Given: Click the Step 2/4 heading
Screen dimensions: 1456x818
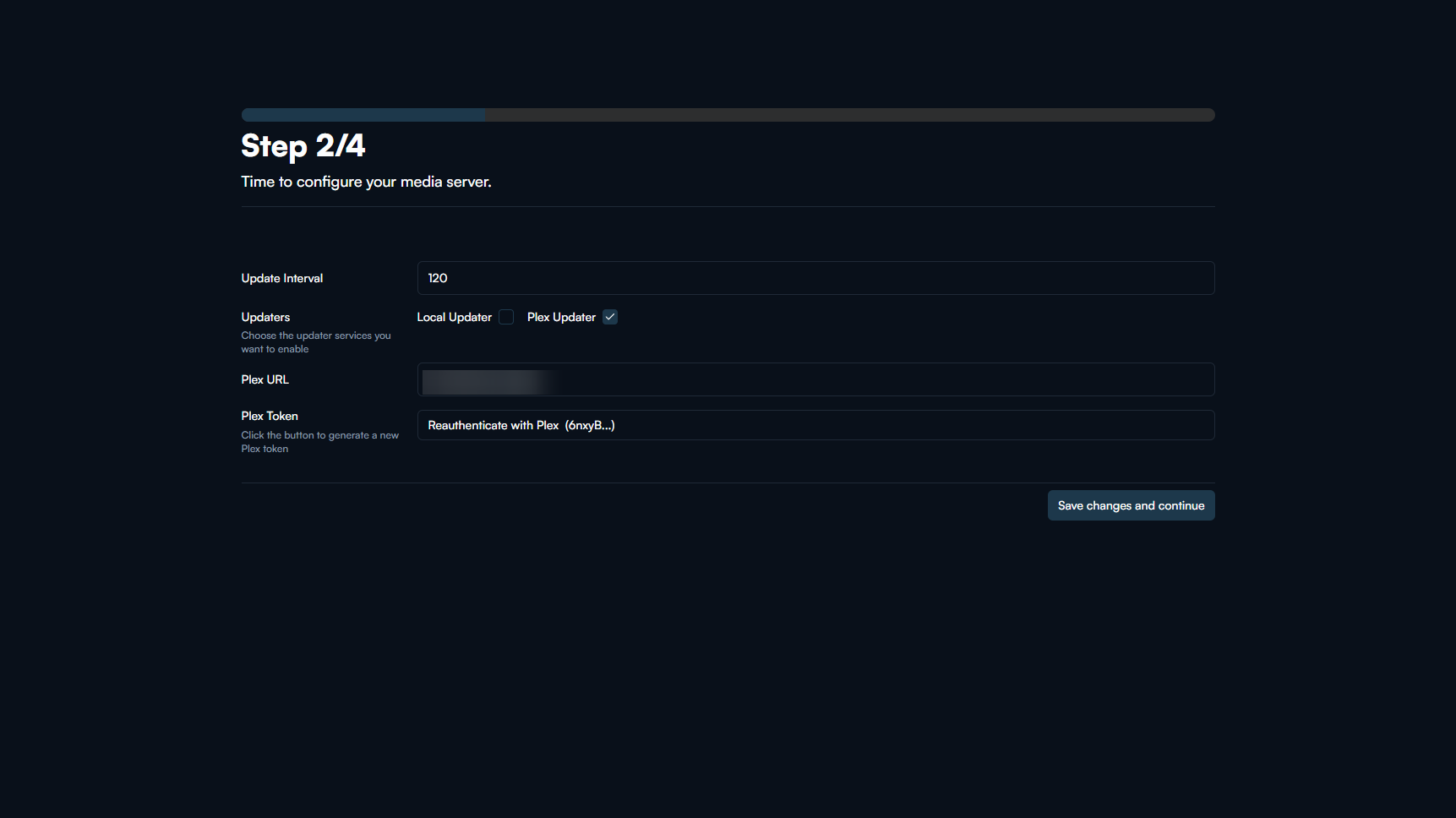Looking at the screenshot, I should tap(303, 146).
